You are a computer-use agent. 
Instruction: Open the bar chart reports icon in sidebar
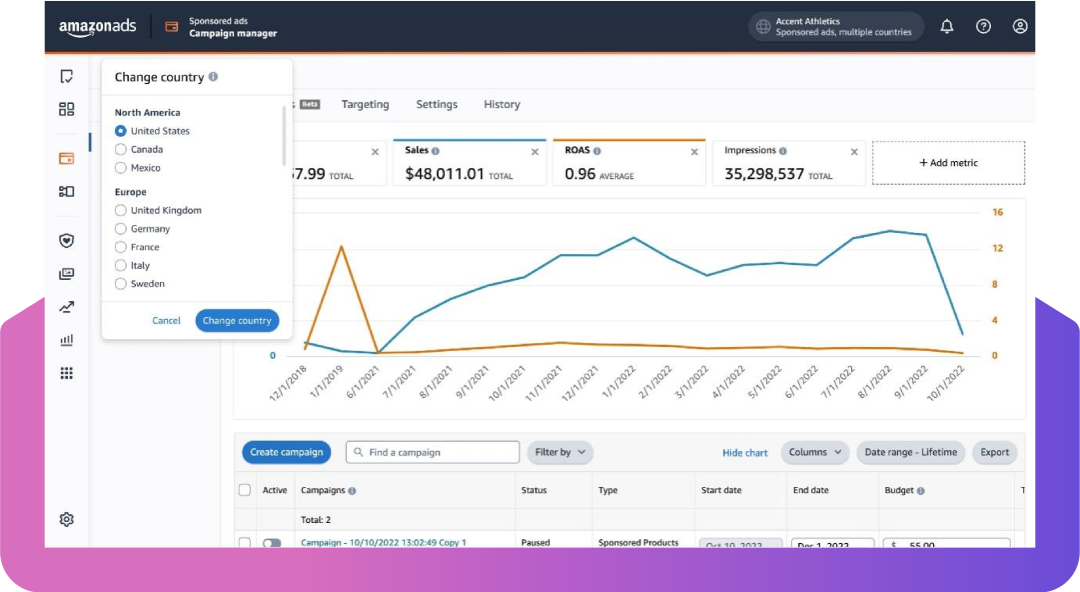66,340
